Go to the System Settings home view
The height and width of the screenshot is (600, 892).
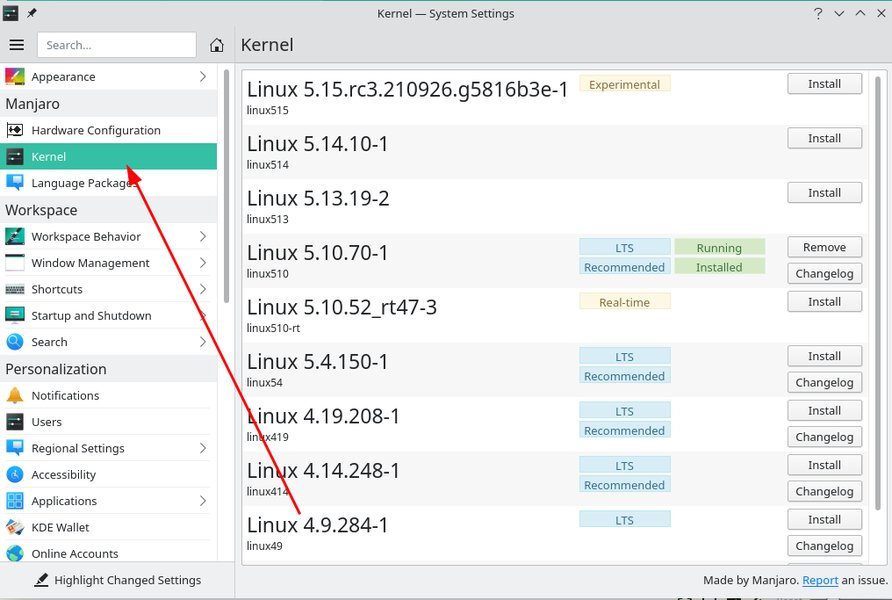(x=216, y=45)
